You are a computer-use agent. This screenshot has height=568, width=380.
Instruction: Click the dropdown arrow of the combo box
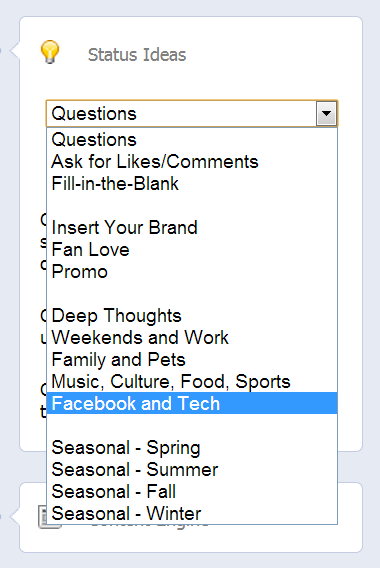coord(326,113)
